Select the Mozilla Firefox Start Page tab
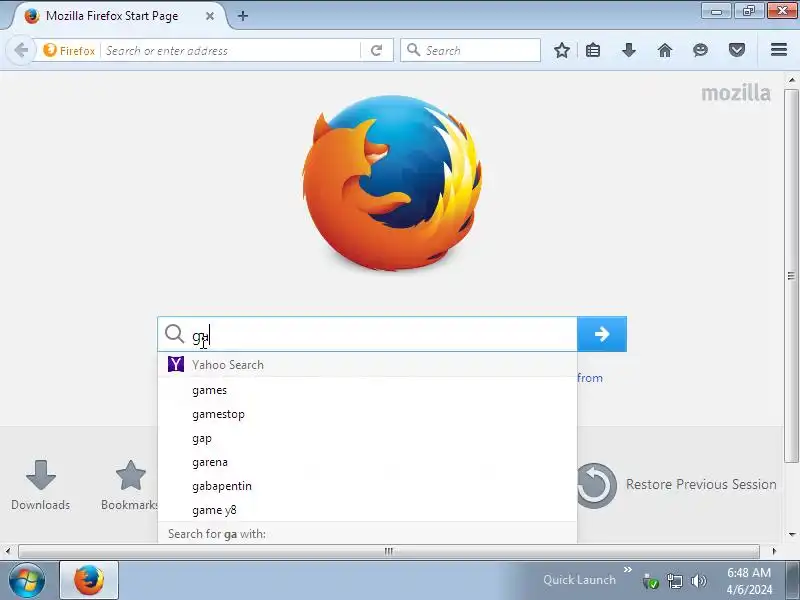This screenshot has height=600, width=800. (x=120, y=16)
